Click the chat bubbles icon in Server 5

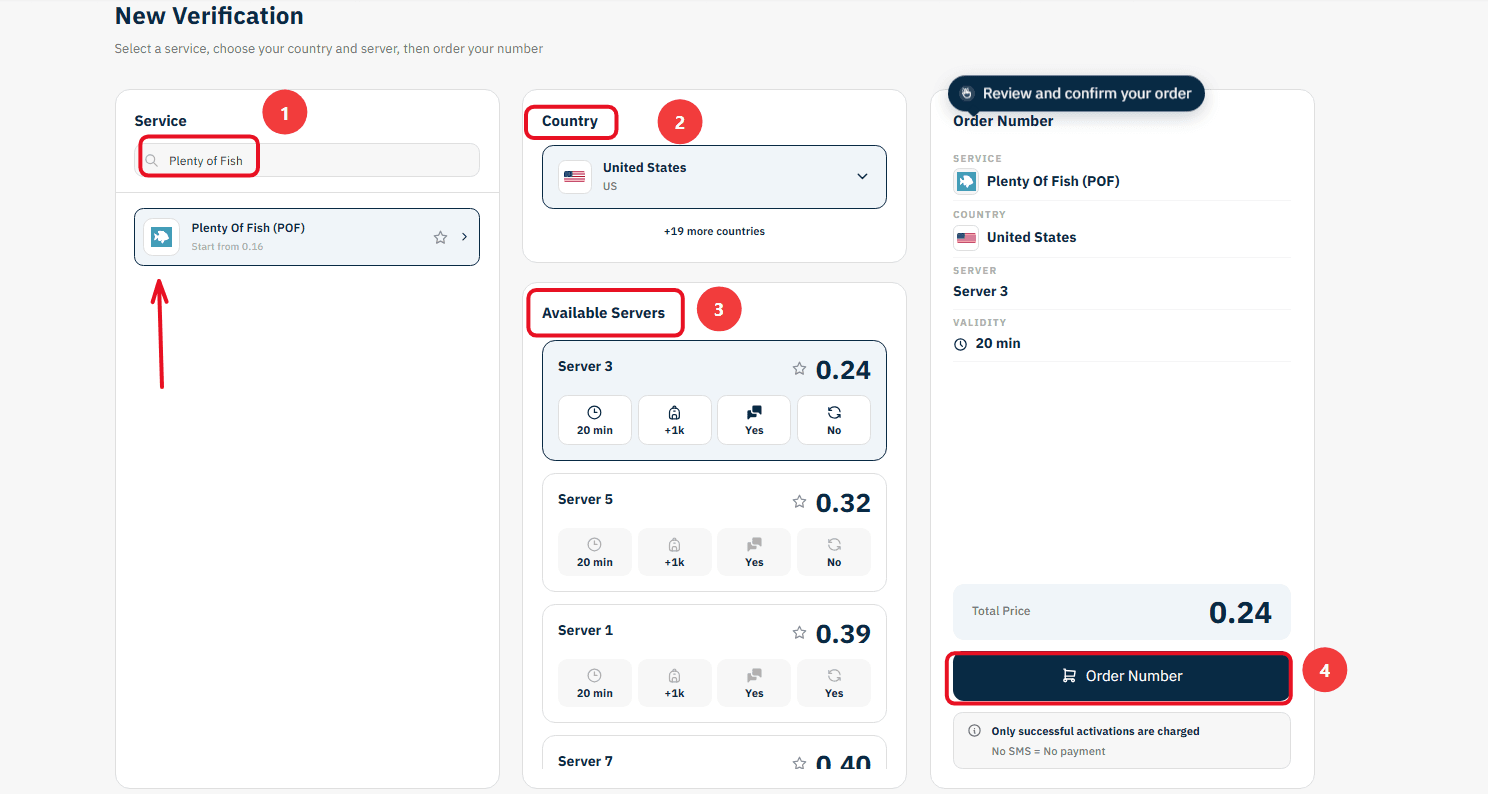coord(754,545)
